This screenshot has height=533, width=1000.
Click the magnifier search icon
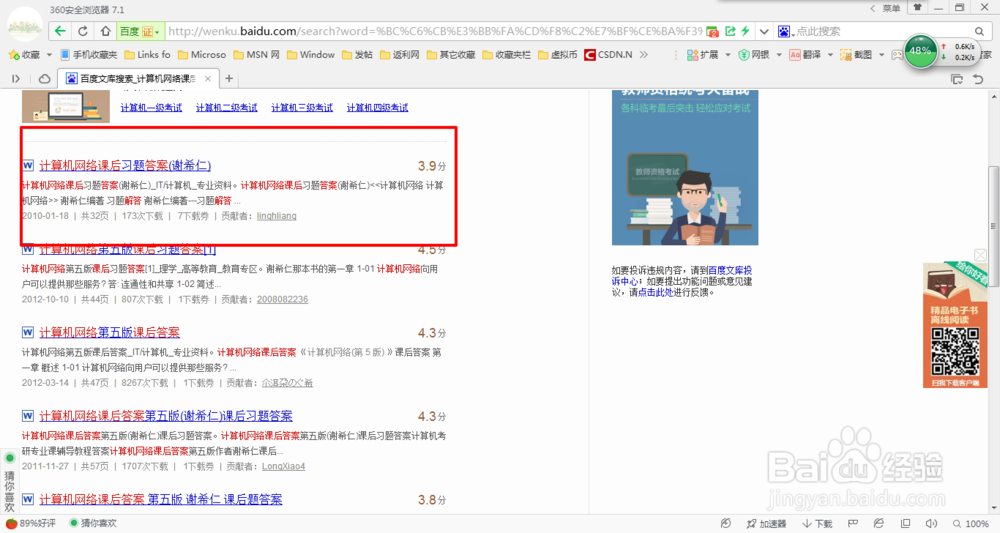click(x=979, y=31)
